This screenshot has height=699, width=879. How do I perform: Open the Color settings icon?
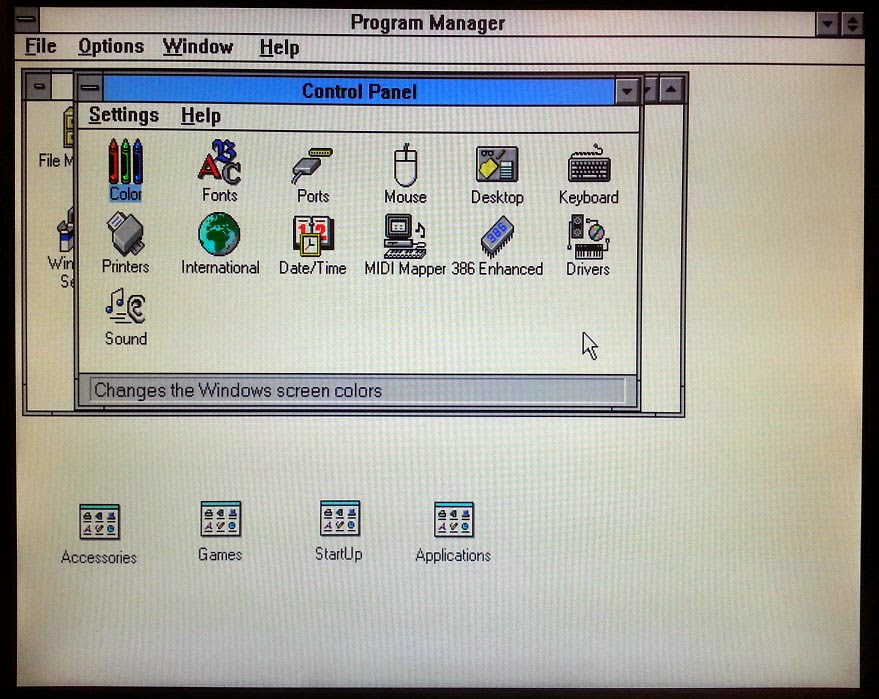124,165
